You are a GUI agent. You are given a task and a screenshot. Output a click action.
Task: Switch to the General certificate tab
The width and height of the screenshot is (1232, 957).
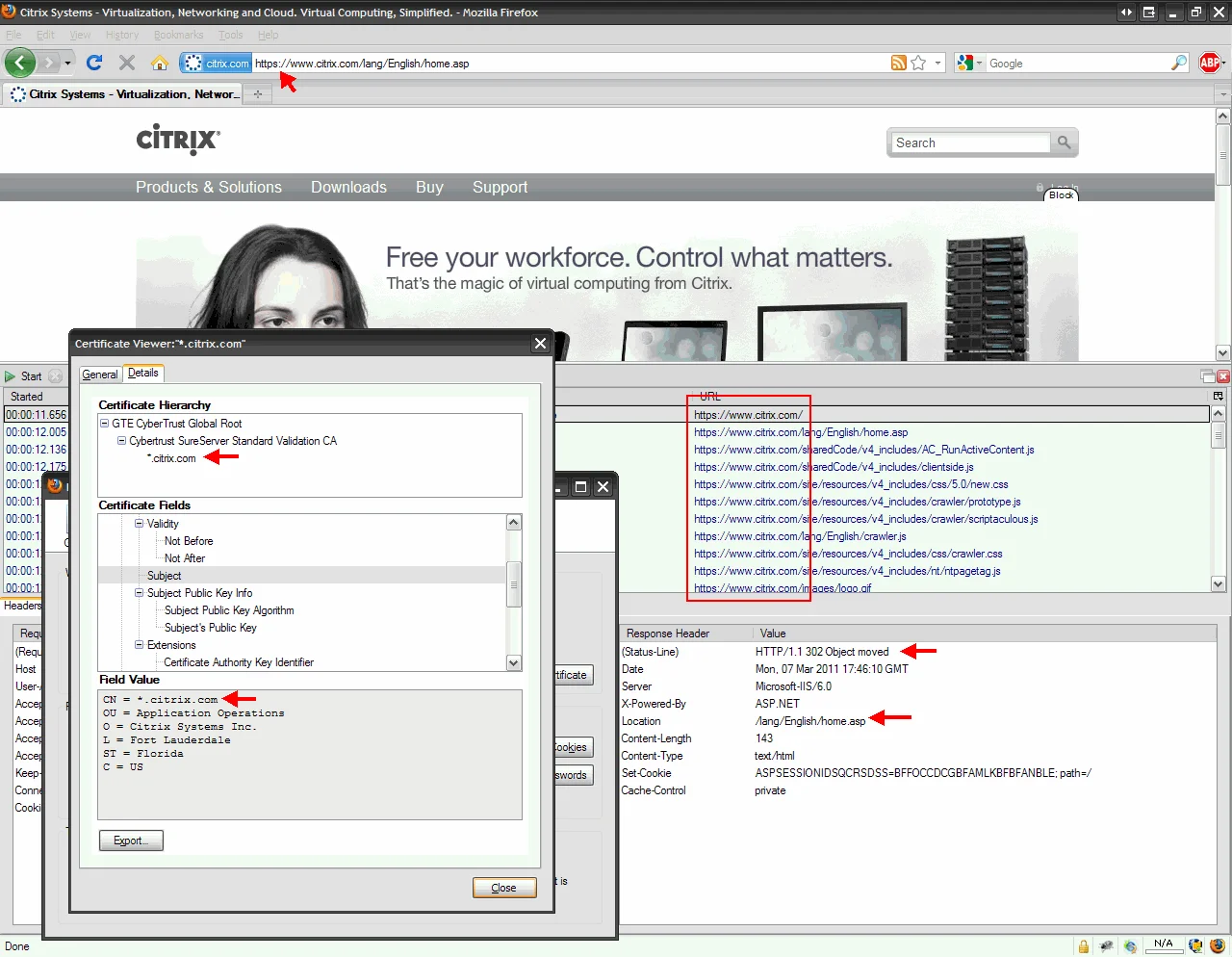(x=100, y=375)
